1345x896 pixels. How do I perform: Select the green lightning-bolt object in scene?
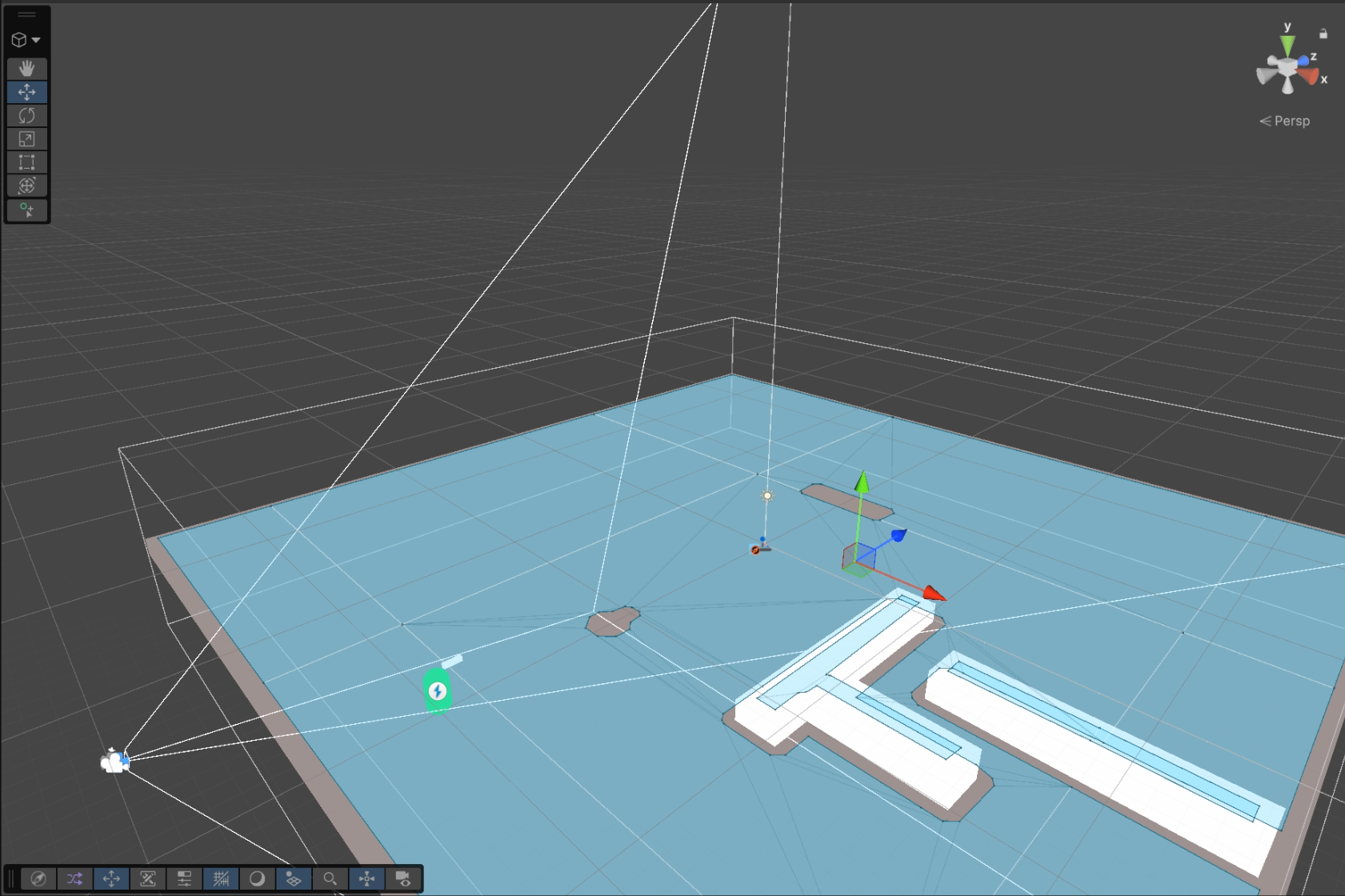(x=438, y=690)
